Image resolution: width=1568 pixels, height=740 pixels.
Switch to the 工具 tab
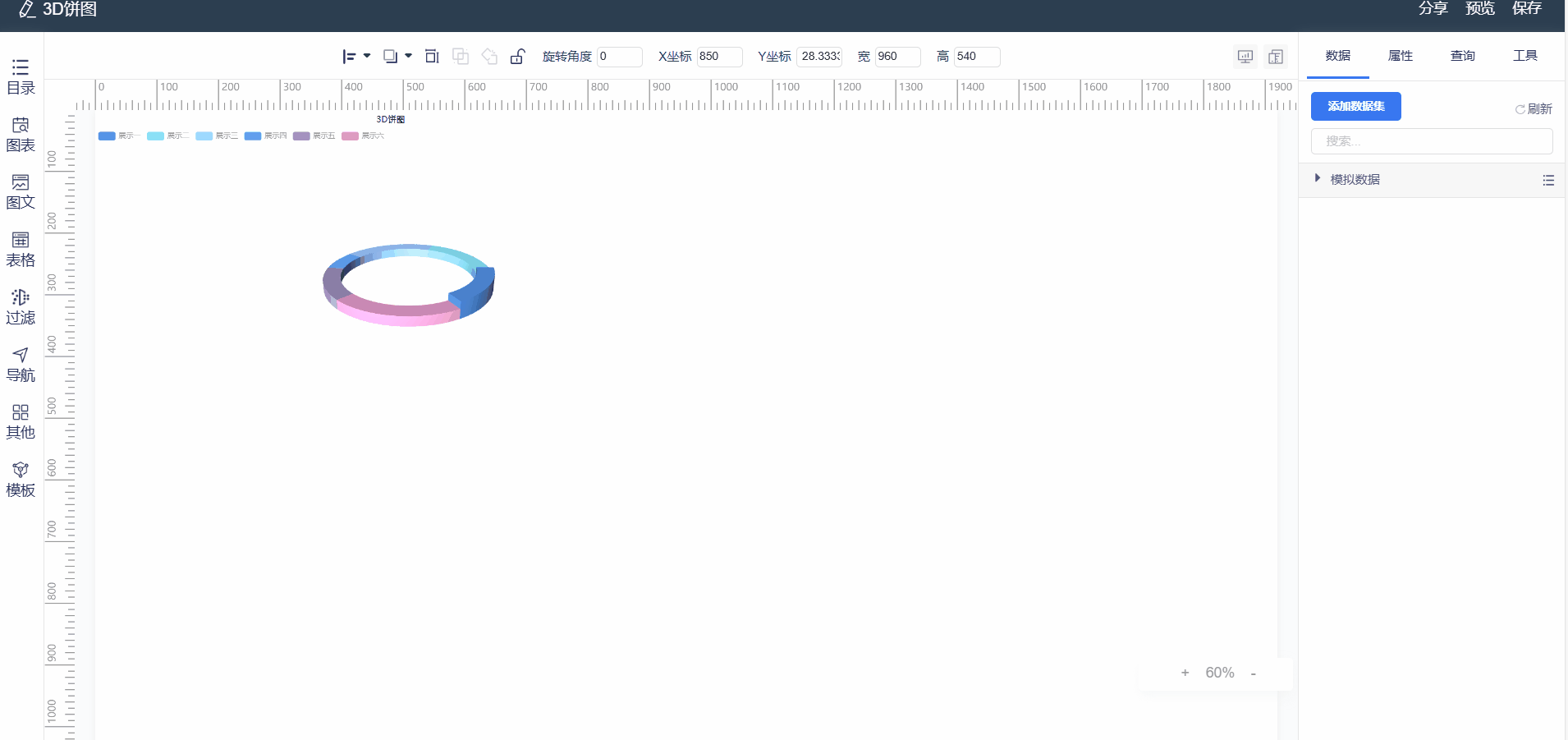pos(1525,56)
